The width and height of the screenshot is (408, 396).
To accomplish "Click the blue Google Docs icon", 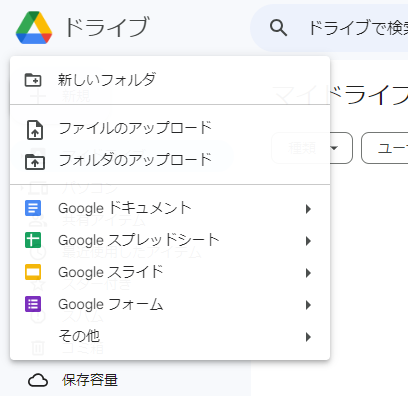I will (x=33, y=208).
